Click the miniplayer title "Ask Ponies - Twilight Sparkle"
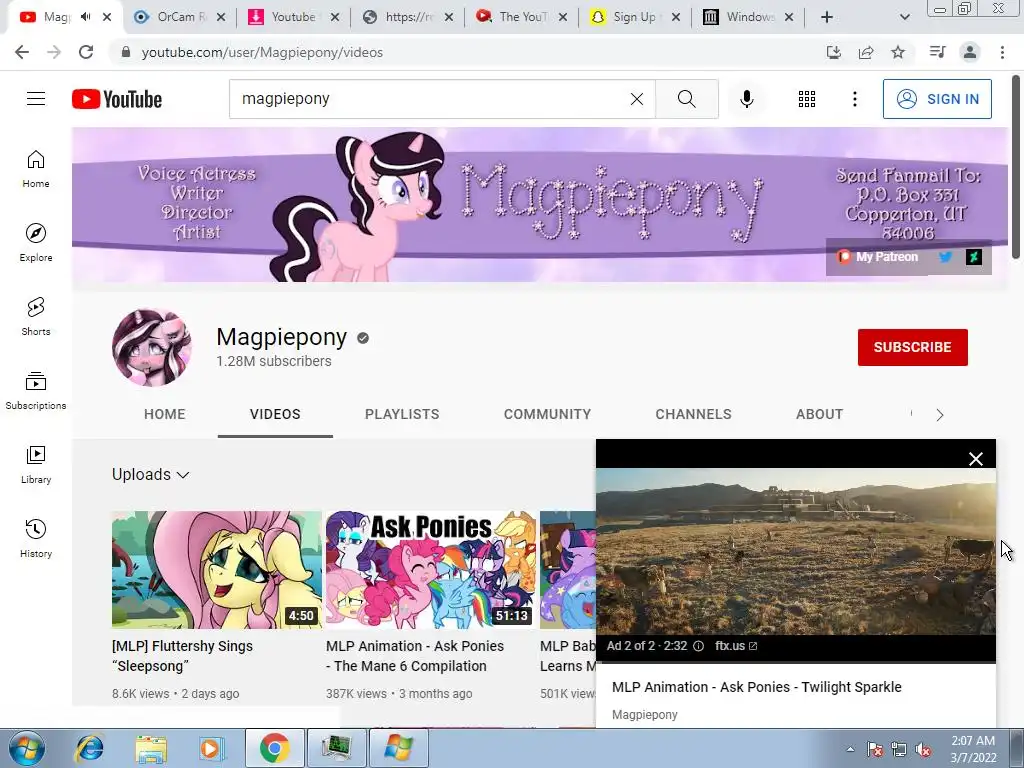 756,687
